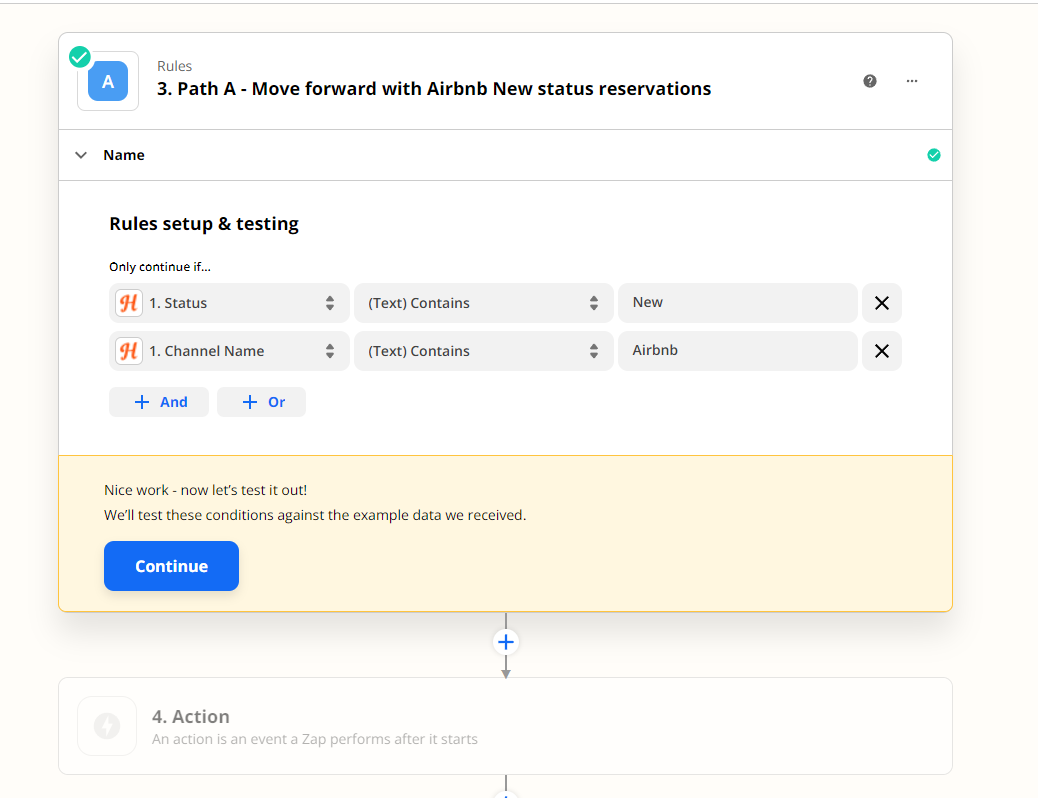Click the step title 'Path A - Move forward'
The width and height of the screenshot is (1038, 798).
tap(434, 89)
